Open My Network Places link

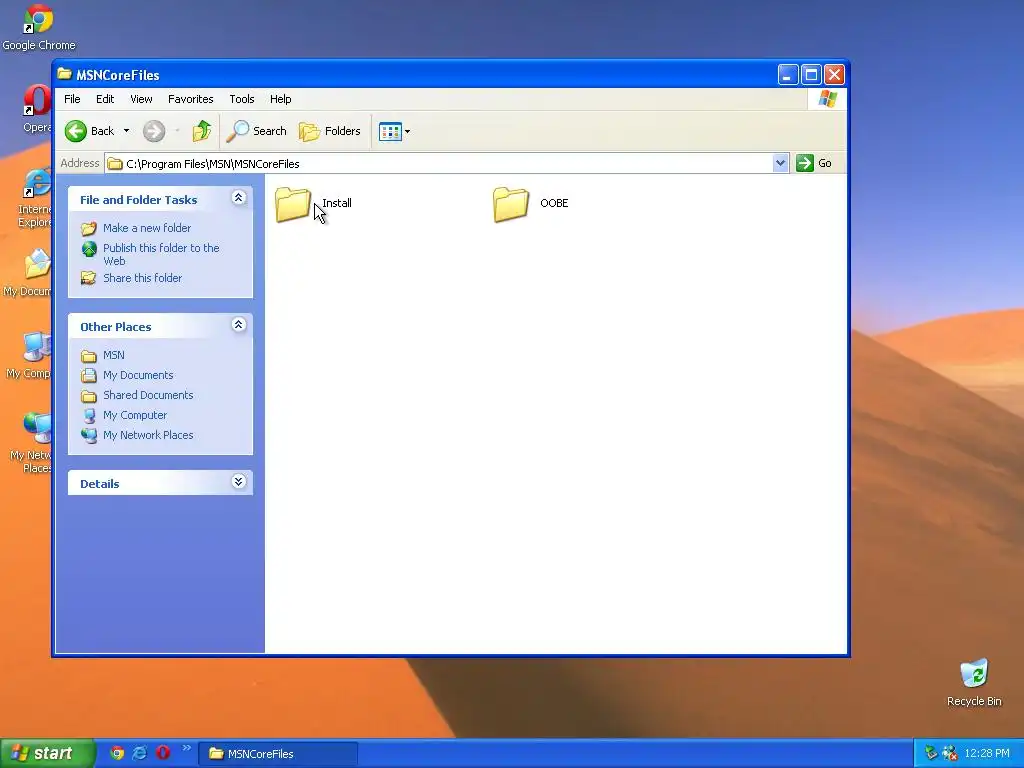[x=148, y=435]
